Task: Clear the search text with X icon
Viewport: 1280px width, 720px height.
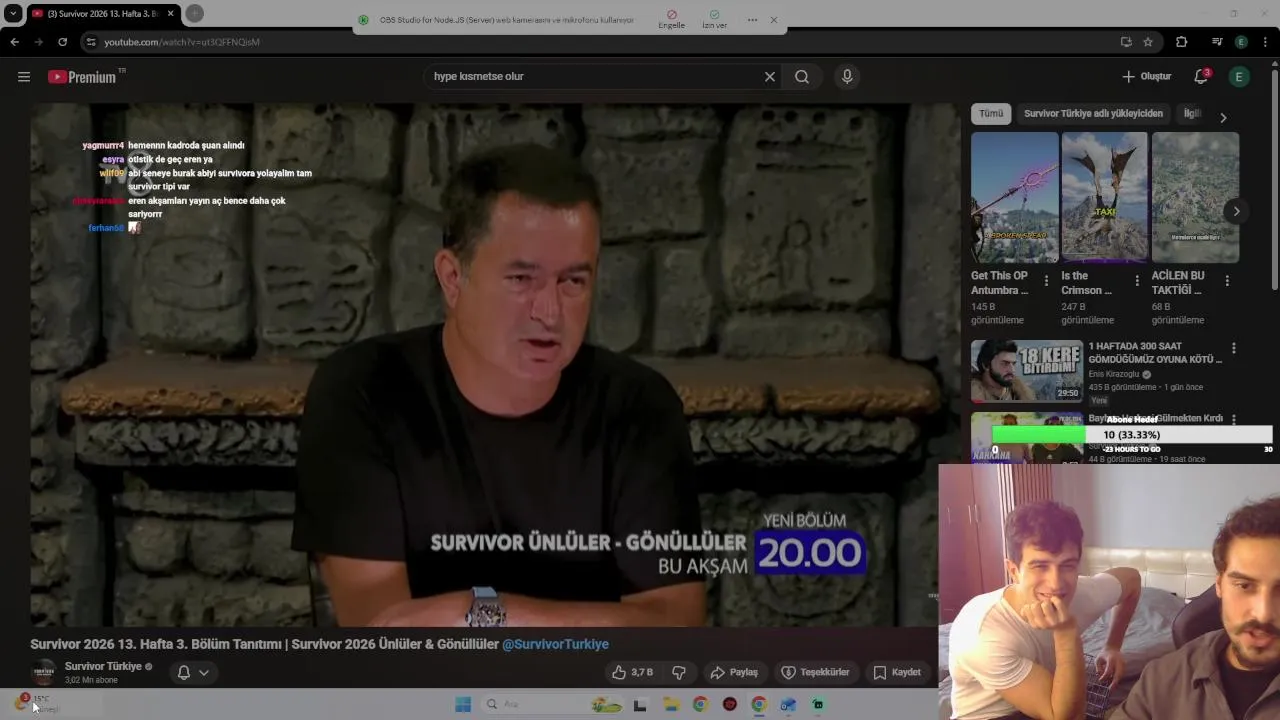Action: pos(770,77)
